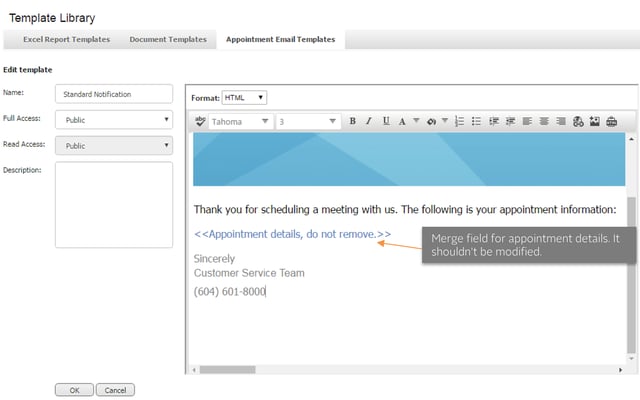Screen dimensions: 640x400
Task: Apply highlight color with paint bucket icon
Action: 431,122
